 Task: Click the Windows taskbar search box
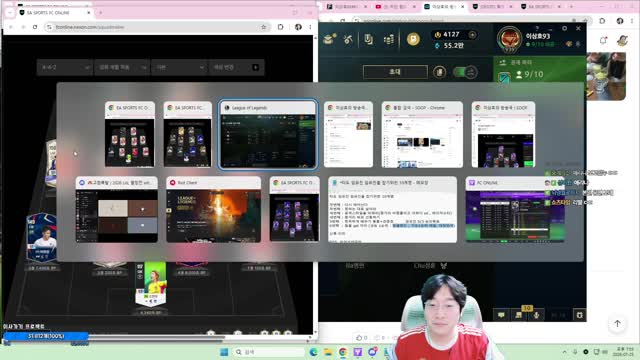269,352
